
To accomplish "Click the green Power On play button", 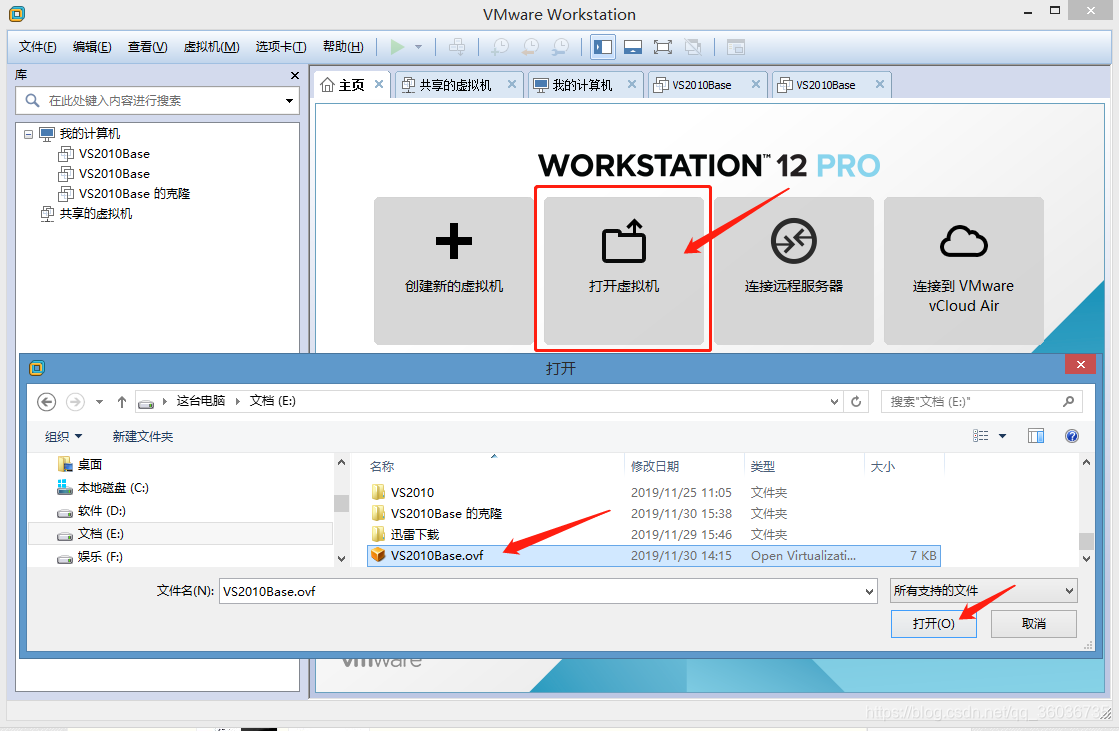I will [398, 47].
